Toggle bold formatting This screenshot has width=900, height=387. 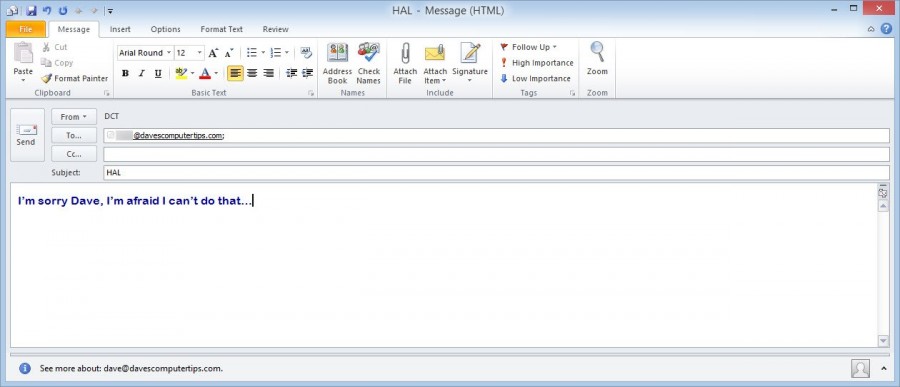pyautogui.click(x=125, y=73)
